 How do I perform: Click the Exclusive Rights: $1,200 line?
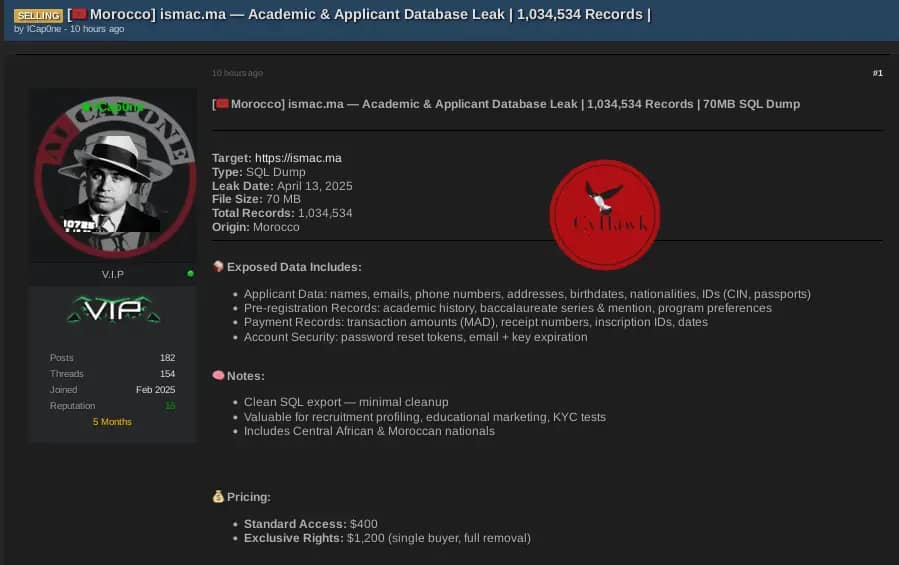coord(387,539)
